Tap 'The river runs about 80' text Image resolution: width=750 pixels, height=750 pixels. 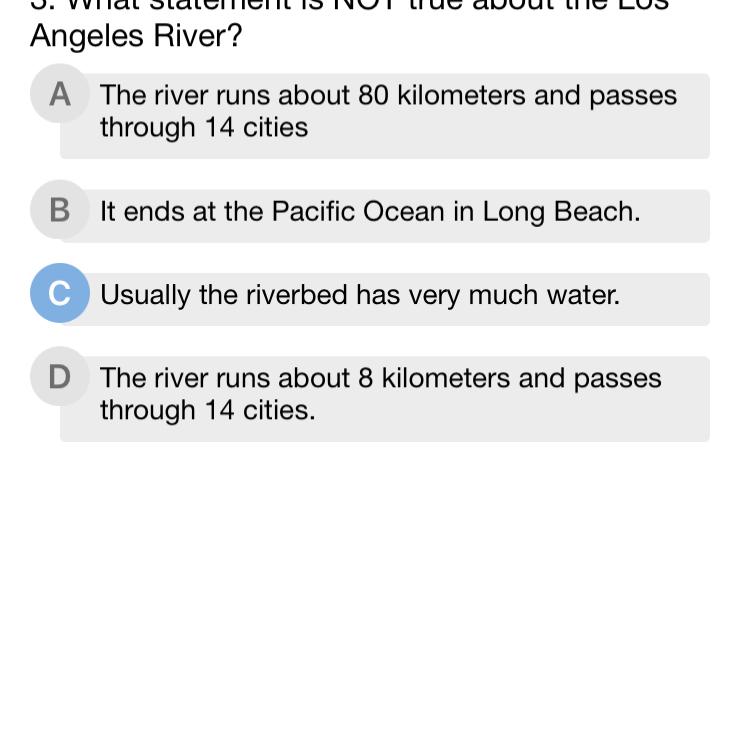(x=244, y=95)
